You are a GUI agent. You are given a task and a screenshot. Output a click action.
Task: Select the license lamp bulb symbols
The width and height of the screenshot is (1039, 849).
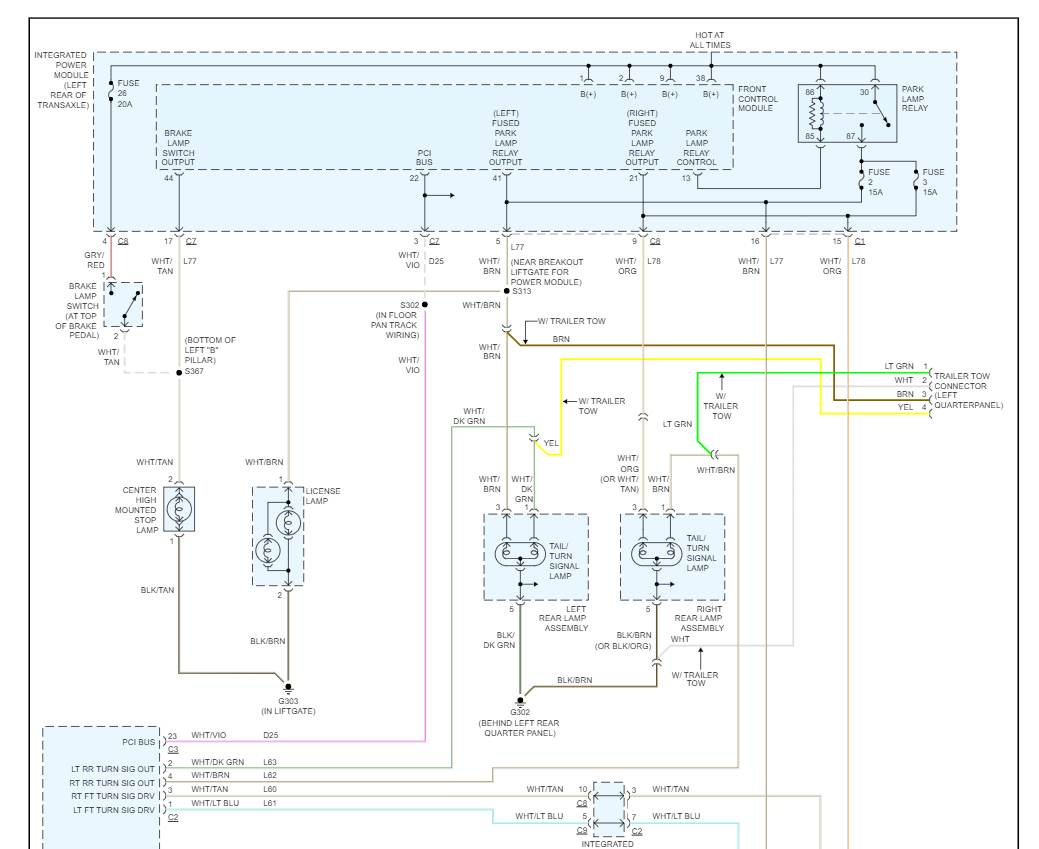(278, 536)
